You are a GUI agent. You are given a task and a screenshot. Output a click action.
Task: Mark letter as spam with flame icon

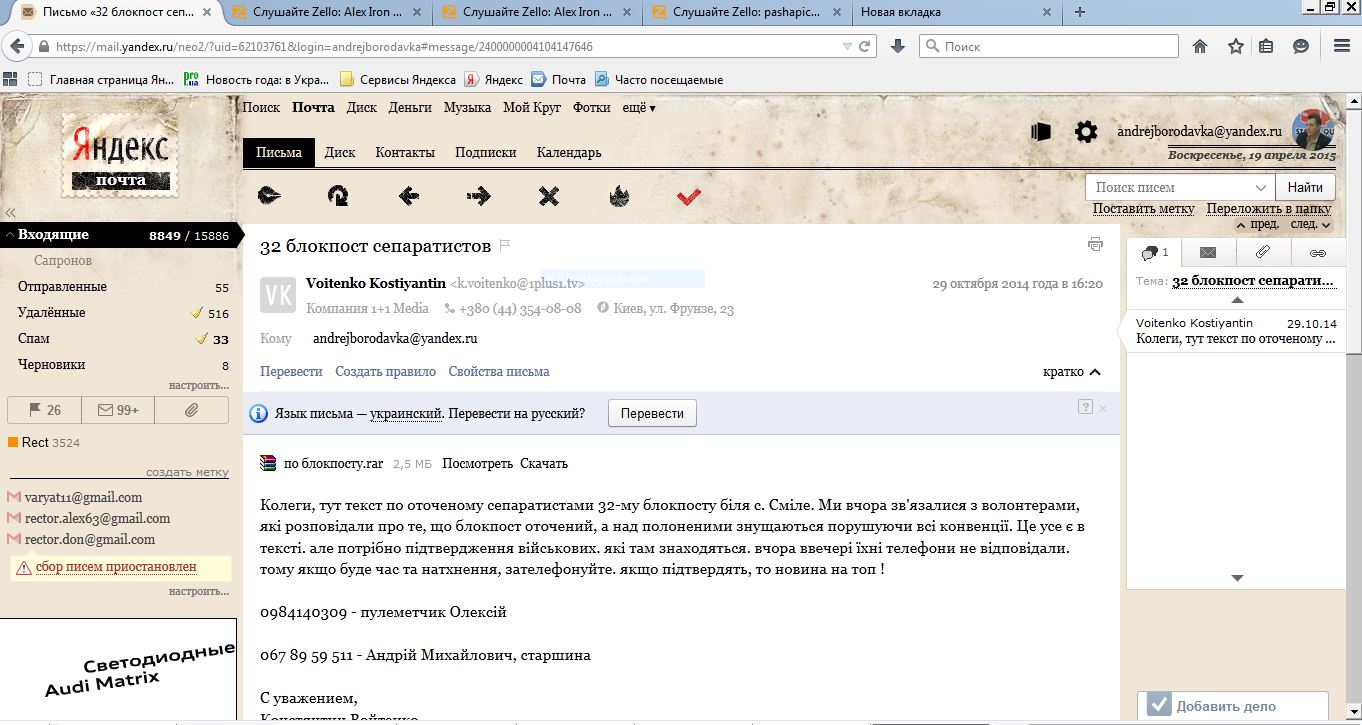[618, 196]
